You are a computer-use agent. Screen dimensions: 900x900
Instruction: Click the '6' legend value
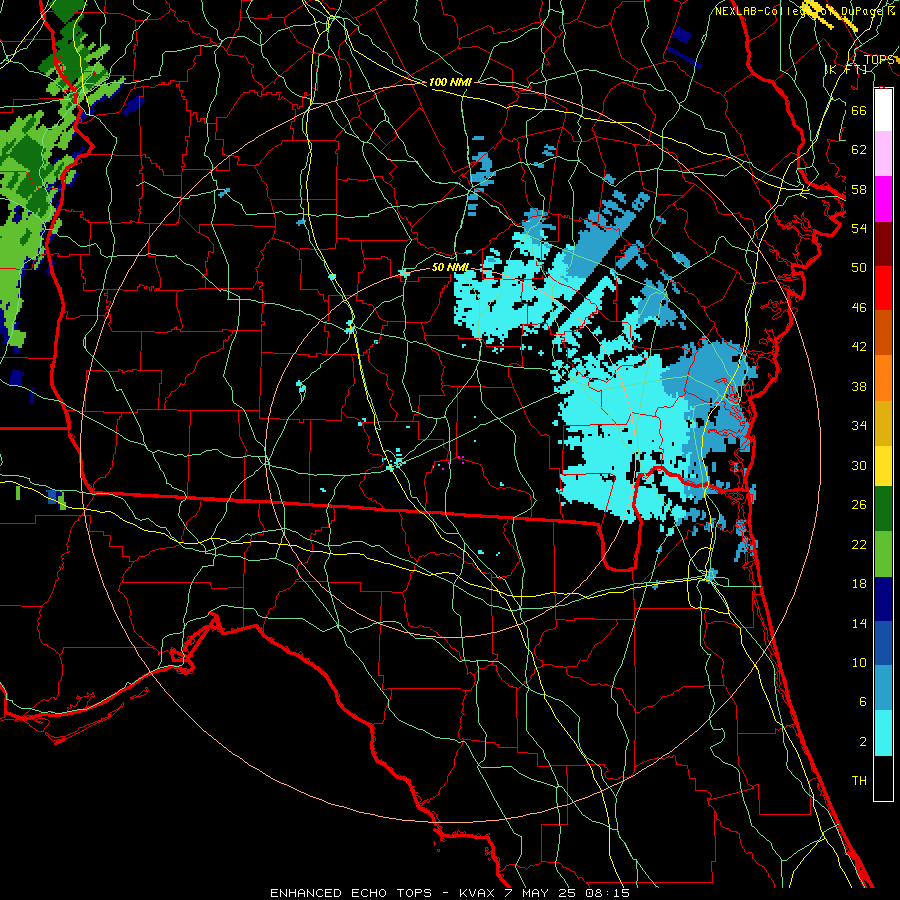(863, 702)
